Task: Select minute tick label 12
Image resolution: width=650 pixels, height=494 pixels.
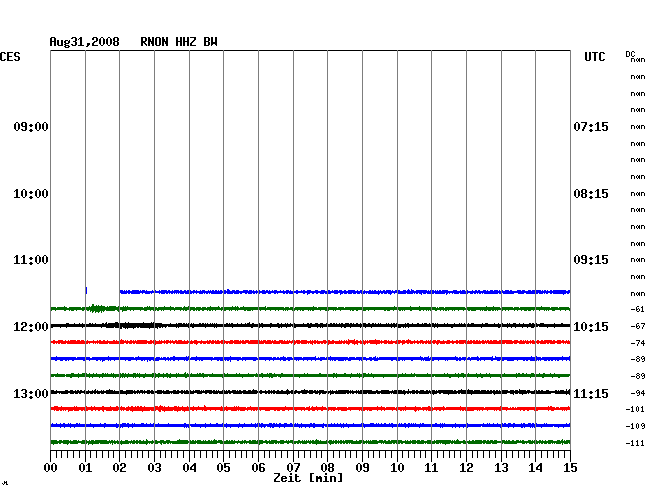Action: [x=466, y=468]
